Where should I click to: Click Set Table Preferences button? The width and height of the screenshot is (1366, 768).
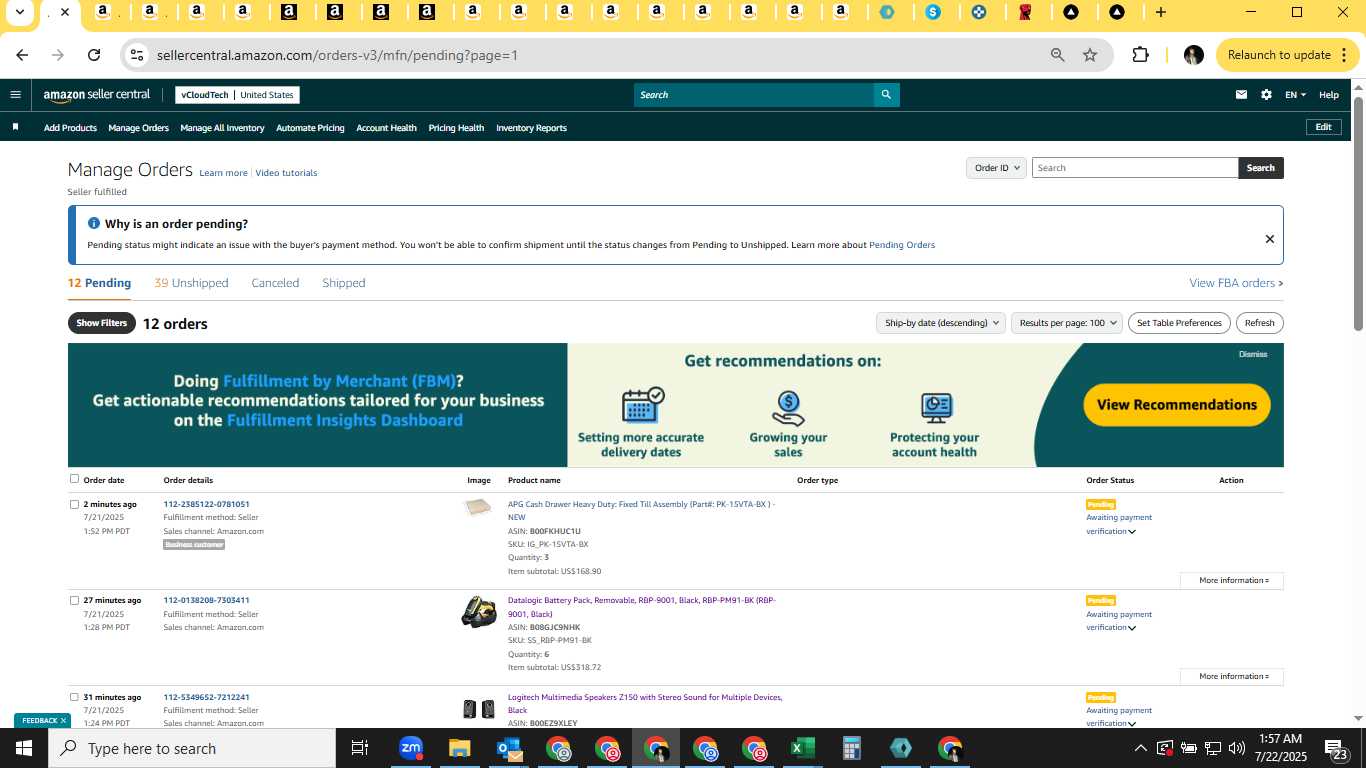coord(1179,323)
